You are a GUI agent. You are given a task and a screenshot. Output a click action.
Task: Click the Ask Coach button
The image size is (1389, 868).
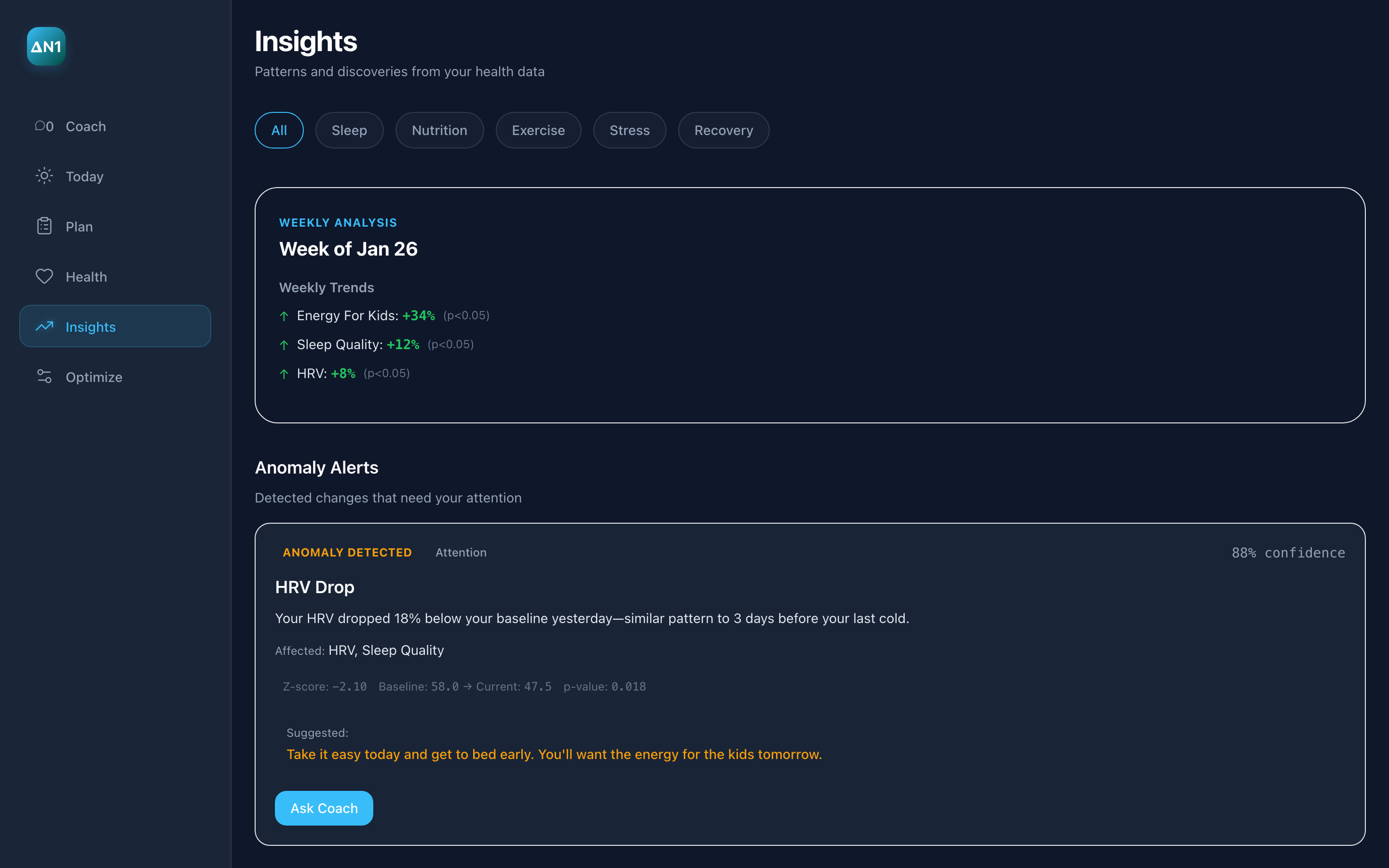pyautogui.click(x=324, y=808)
